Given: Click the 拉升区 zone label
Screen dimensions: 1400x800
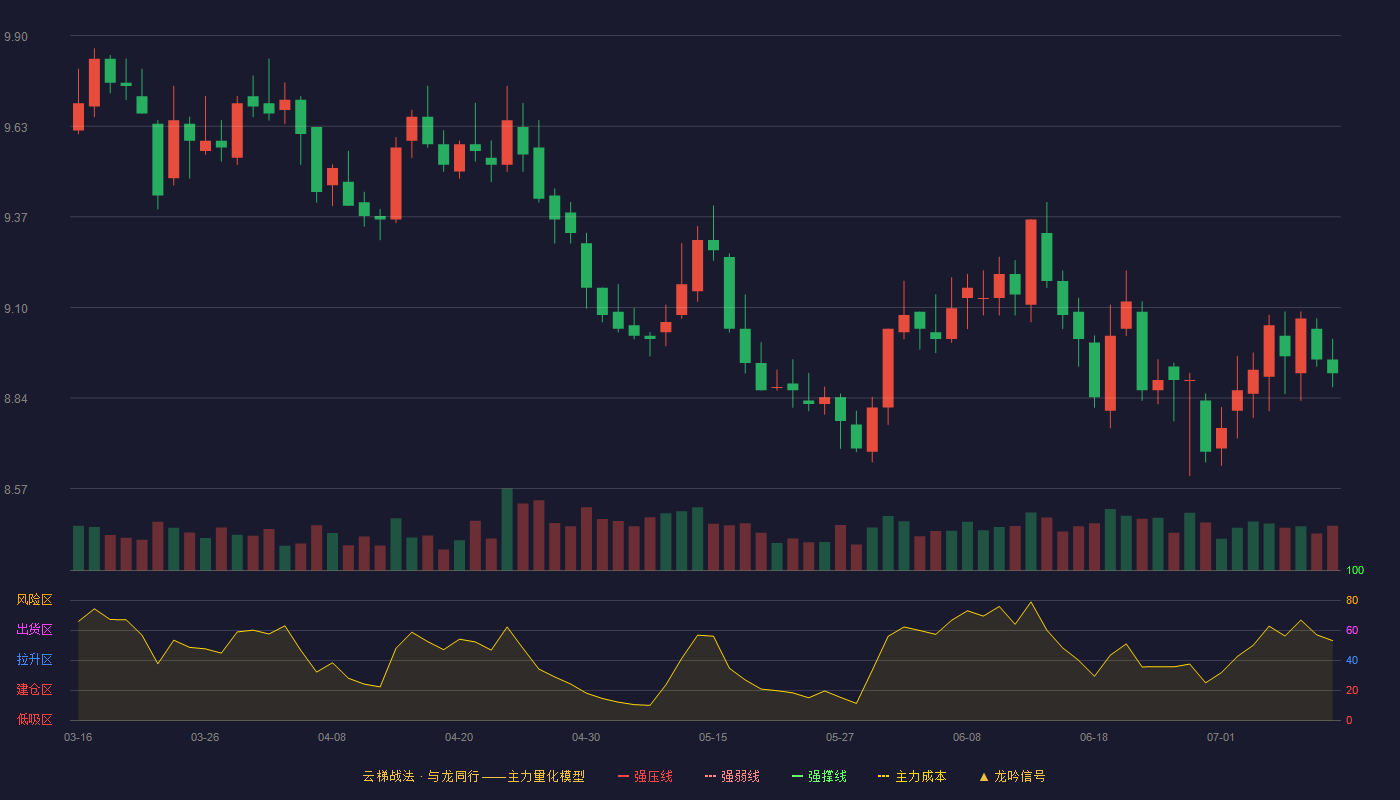Looking at the screenshot, I should pos(34,660).
